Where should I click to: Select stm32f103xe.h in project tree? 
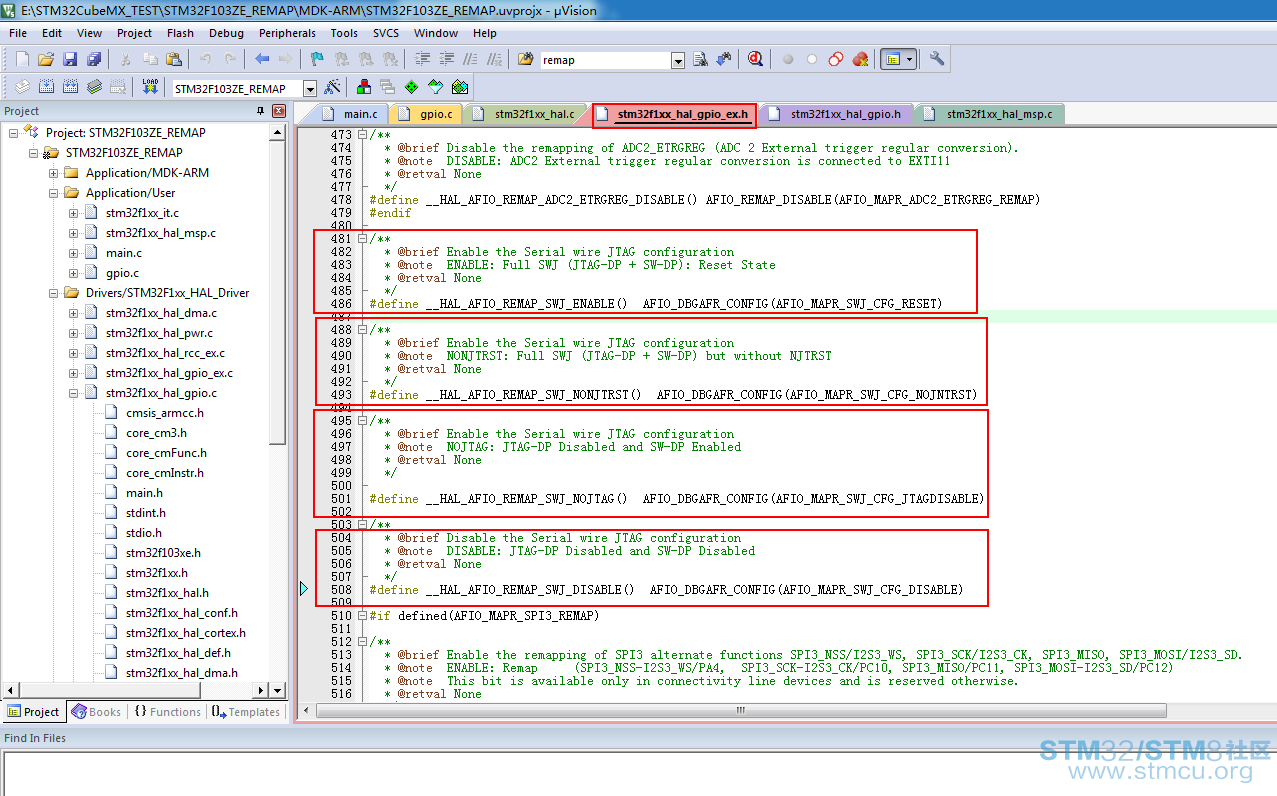[x=163, y=552]
